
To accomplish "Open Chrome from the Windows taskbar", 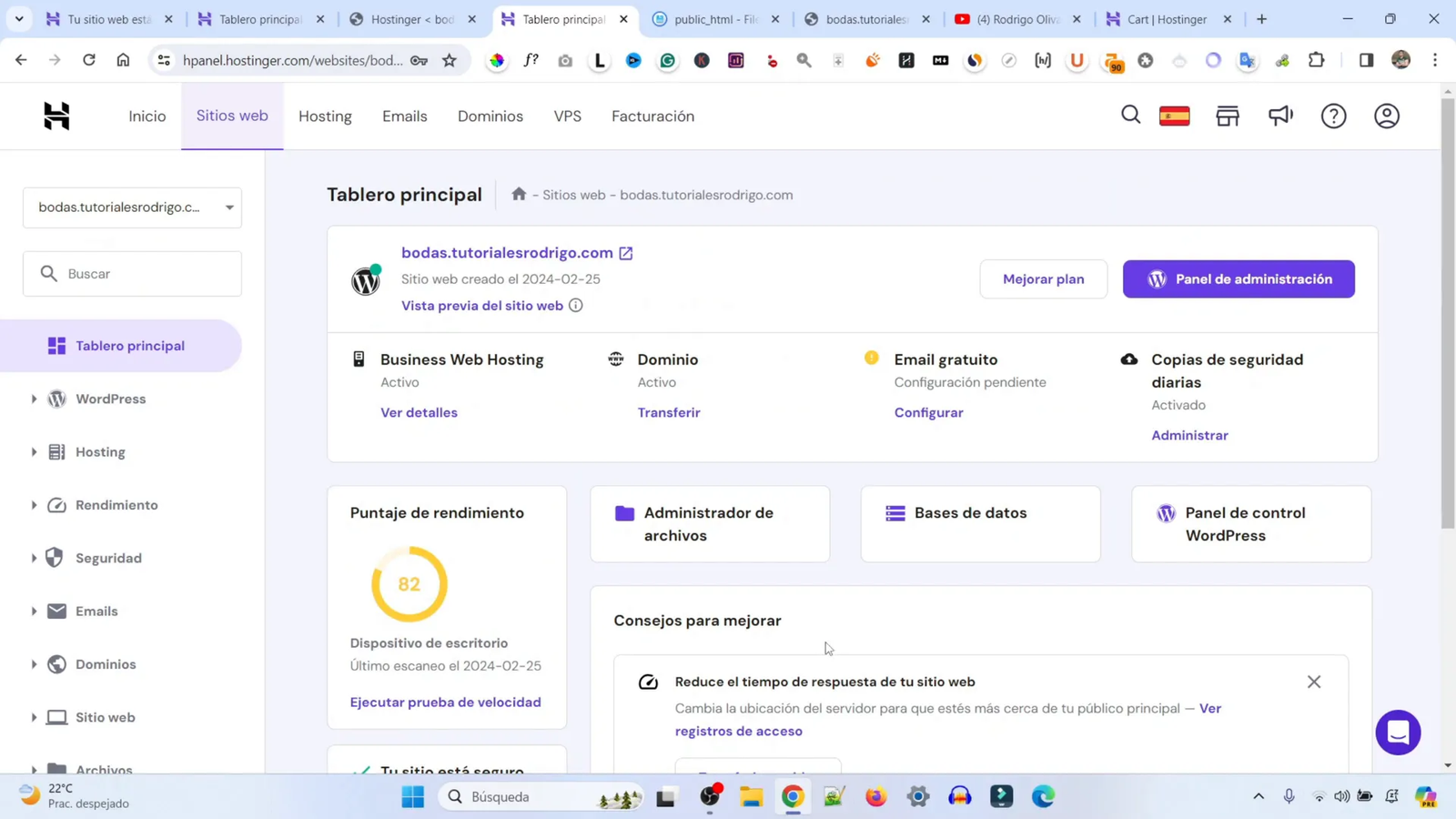I will pyautogui.click(x=793, y=796).
